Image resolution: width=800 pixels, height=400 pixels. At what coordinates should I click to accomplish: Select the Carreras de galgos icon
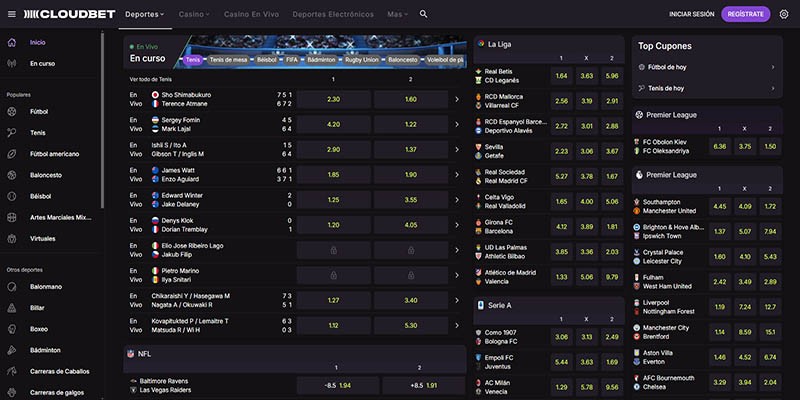[12, 393]
